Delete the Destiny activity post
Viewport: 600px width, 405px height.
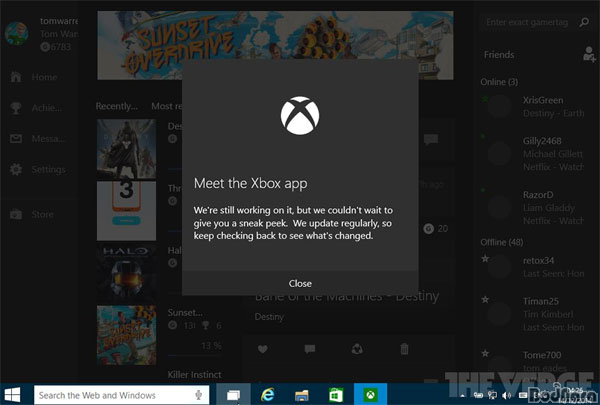tap(404, 349)
